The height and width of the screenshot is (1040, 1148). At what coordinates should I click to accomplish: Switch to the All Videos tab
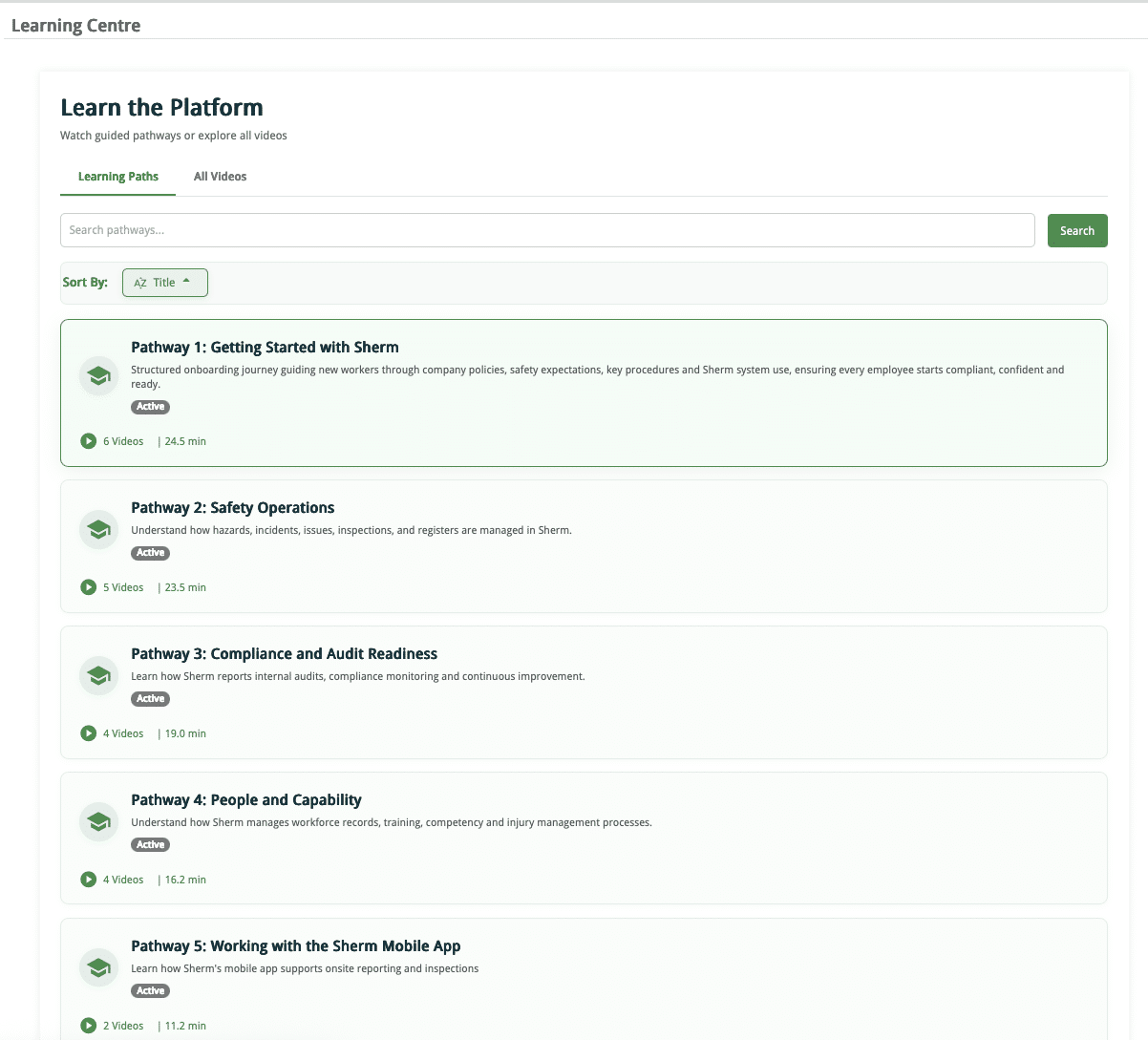[x=220, y=177]
